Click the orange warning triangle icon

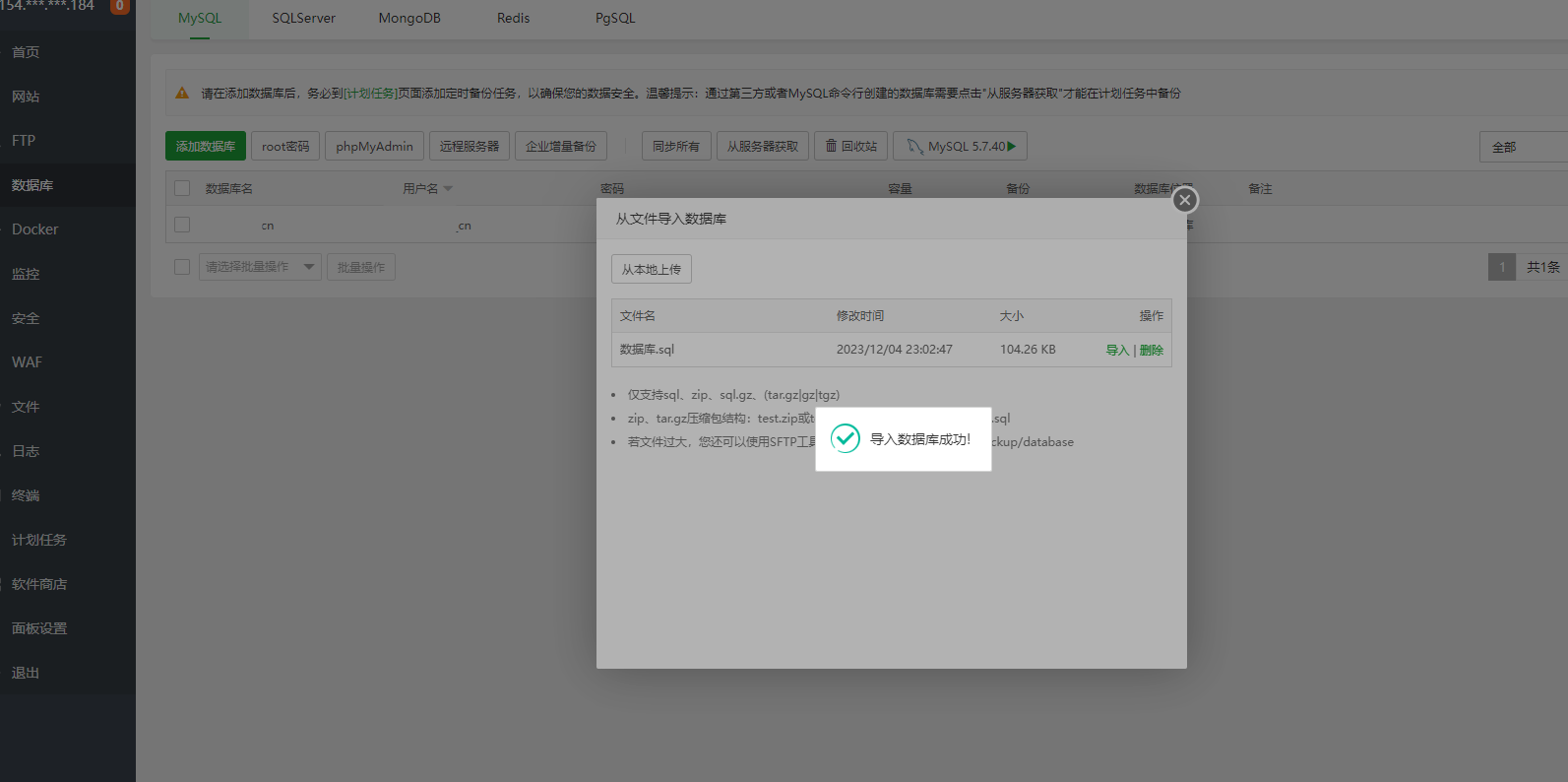[x=182, y=93]
